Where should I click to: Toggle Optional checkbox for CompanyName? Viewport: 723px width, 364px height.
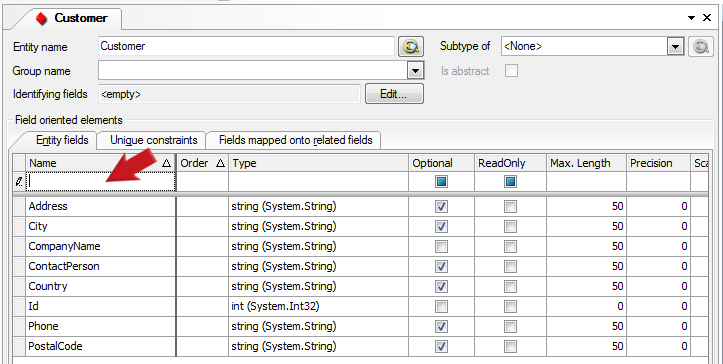(441, 246)
